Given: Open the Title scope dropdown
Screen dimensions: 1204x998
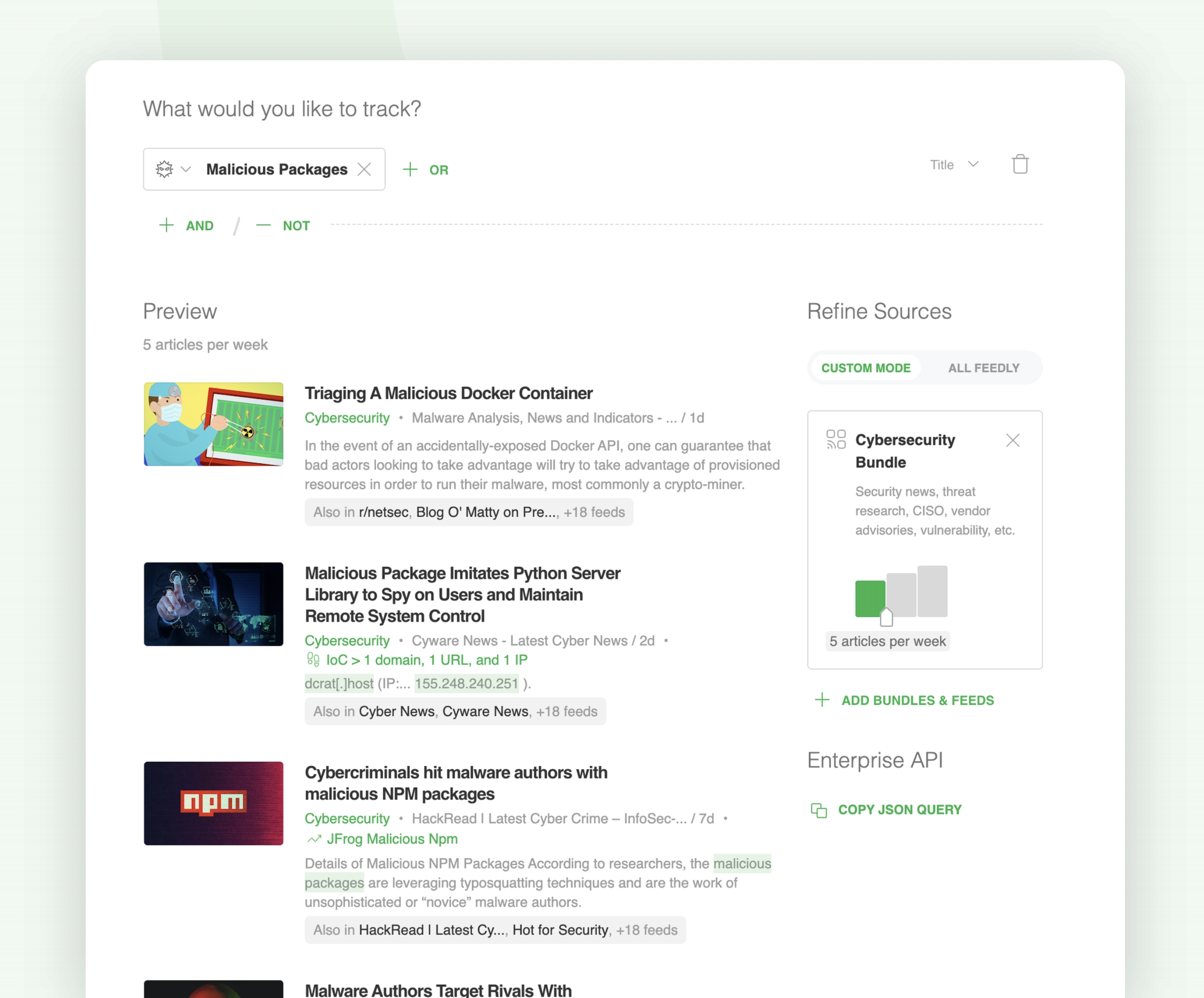Looking at the screenshot, I should [x=954, y=165].
